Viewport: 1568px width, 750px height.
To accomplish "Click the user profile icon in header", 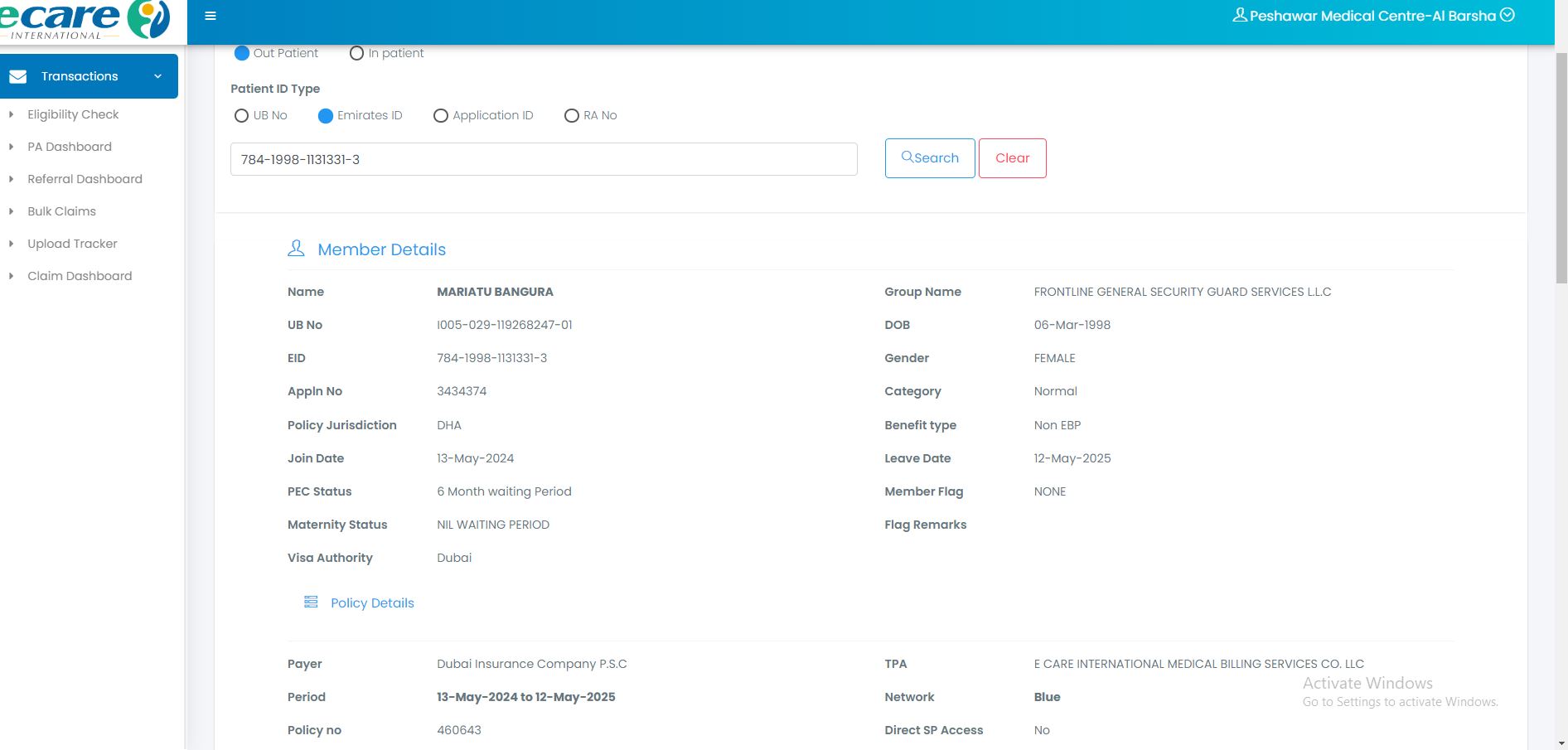I will (x=1239, y=16).
